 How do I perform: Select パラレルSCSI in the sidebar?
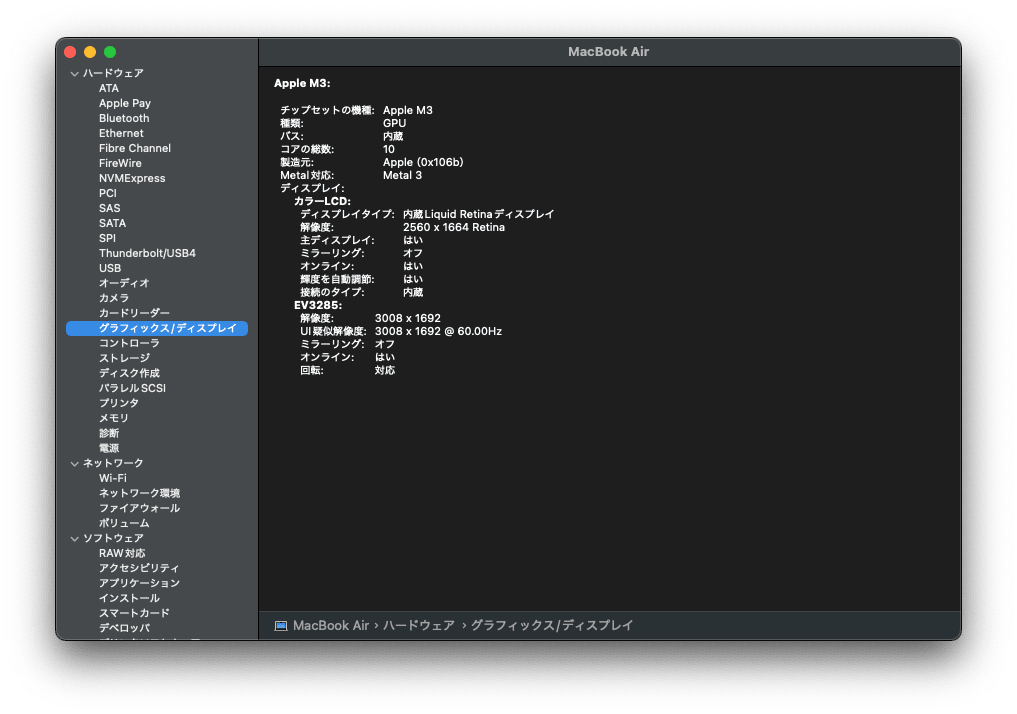click(132, 388)
